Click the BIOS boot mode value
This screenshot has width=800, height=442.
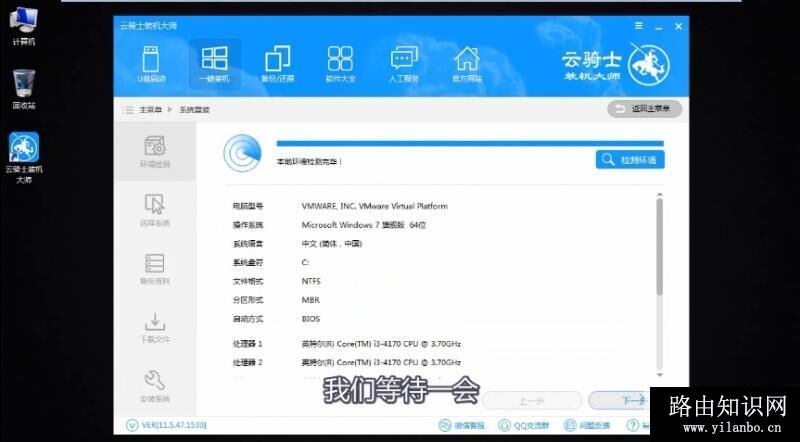tap(311, 319)
